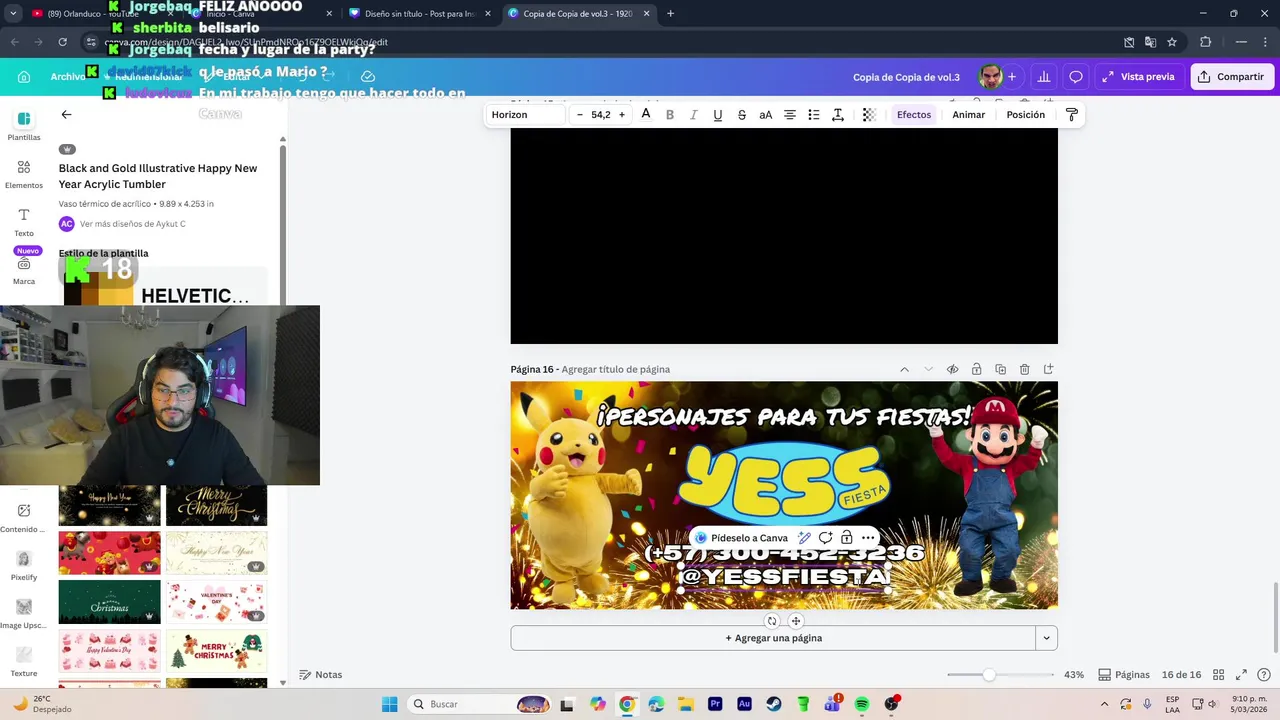1280x720 pixels.
Task: Open Pídeselo a Canva assistant
Action: pyautogui.click(x=741, y=538)
